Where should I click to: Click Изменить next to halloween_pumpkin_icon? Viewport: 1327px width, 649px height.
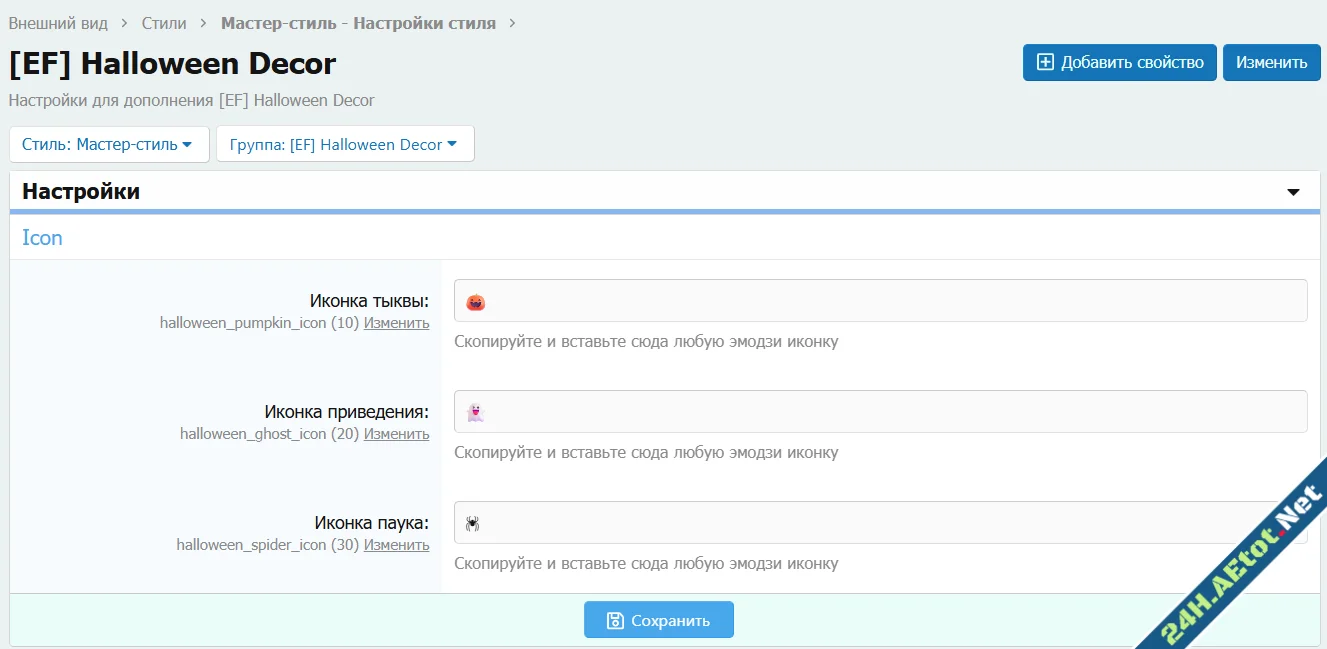tap(396, 323)
